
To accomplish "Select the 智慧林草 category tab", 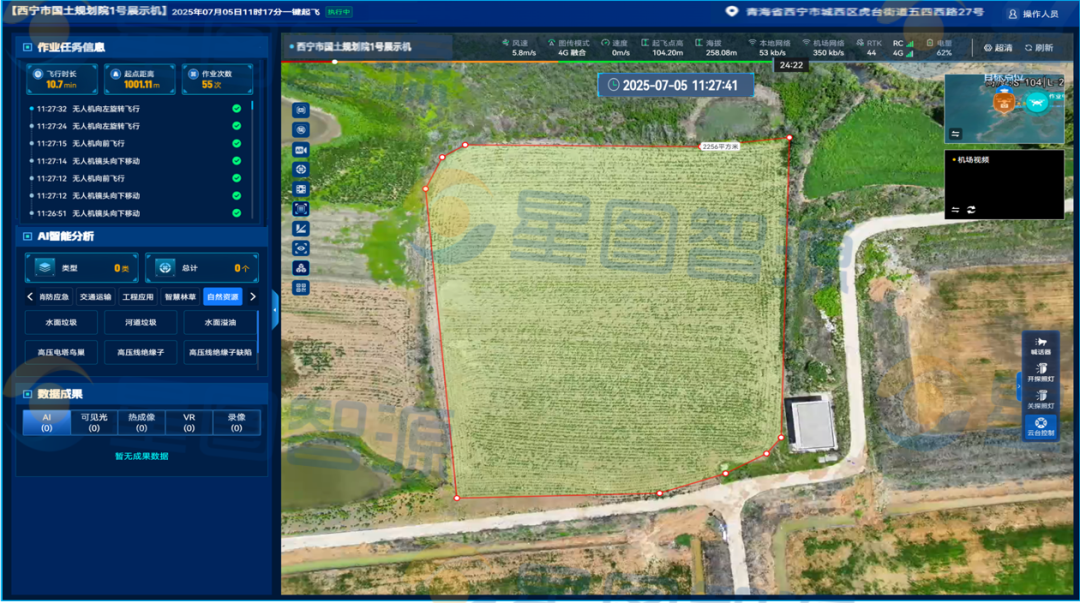I will [x=180, y=297].
